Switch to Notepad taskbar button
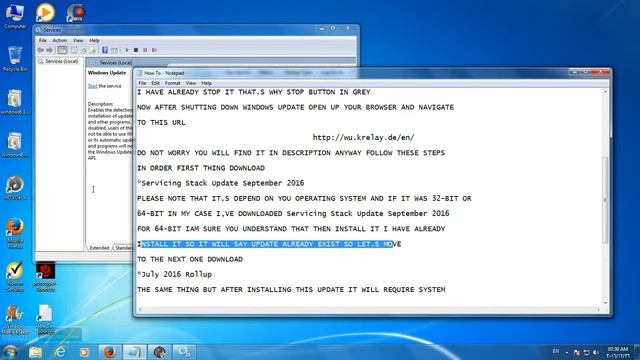 point(134,352)
